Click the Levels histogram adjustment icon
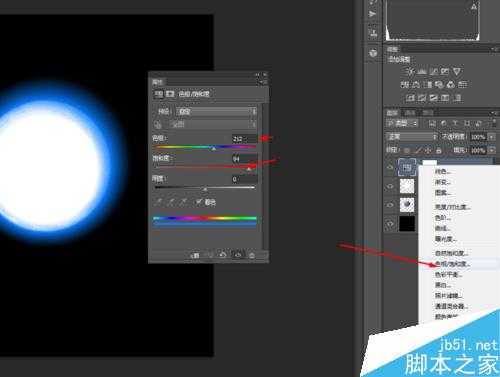This screenshot has width=500, height=377. 422,71
